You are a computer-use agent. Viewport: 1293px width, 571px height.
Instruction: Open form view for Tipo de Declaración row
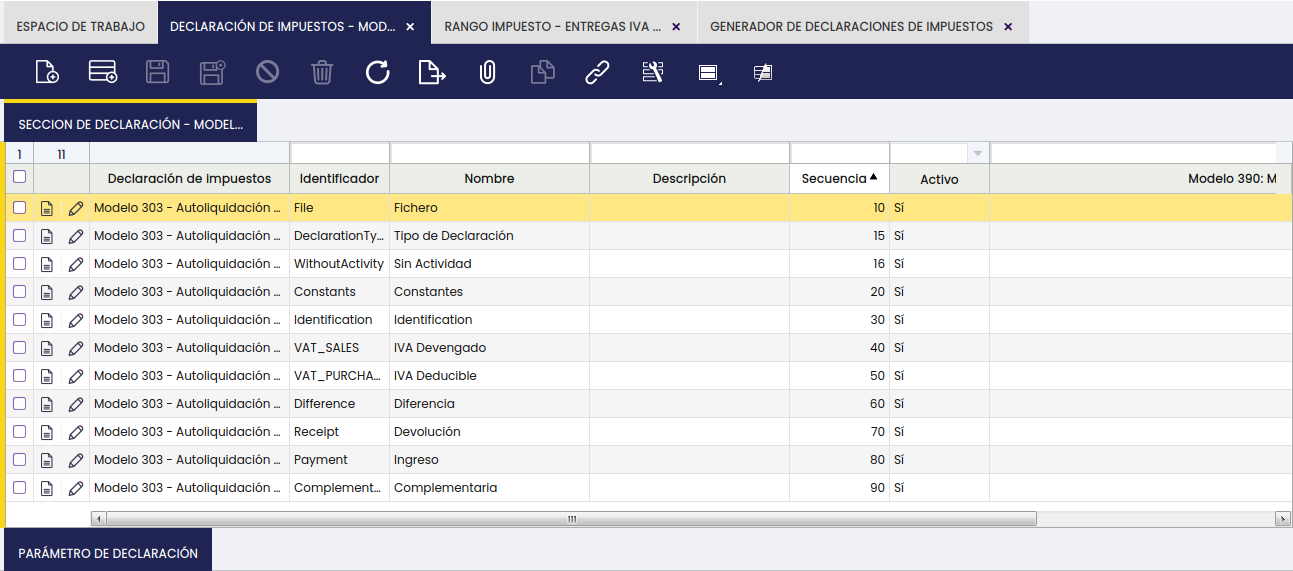pos(47,236)
